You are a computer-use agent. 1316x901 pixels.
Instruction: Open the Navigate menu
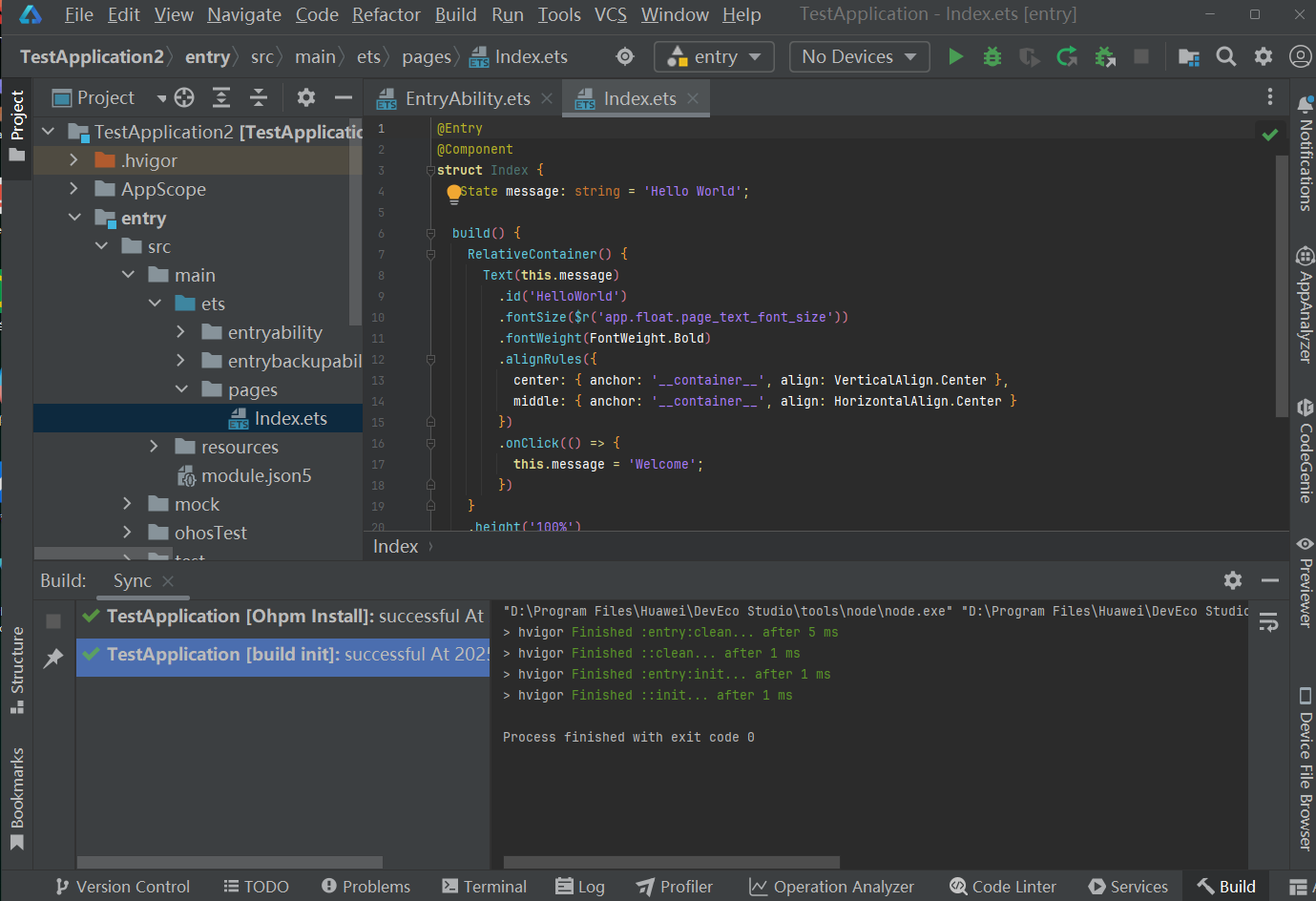click(244, 14)
